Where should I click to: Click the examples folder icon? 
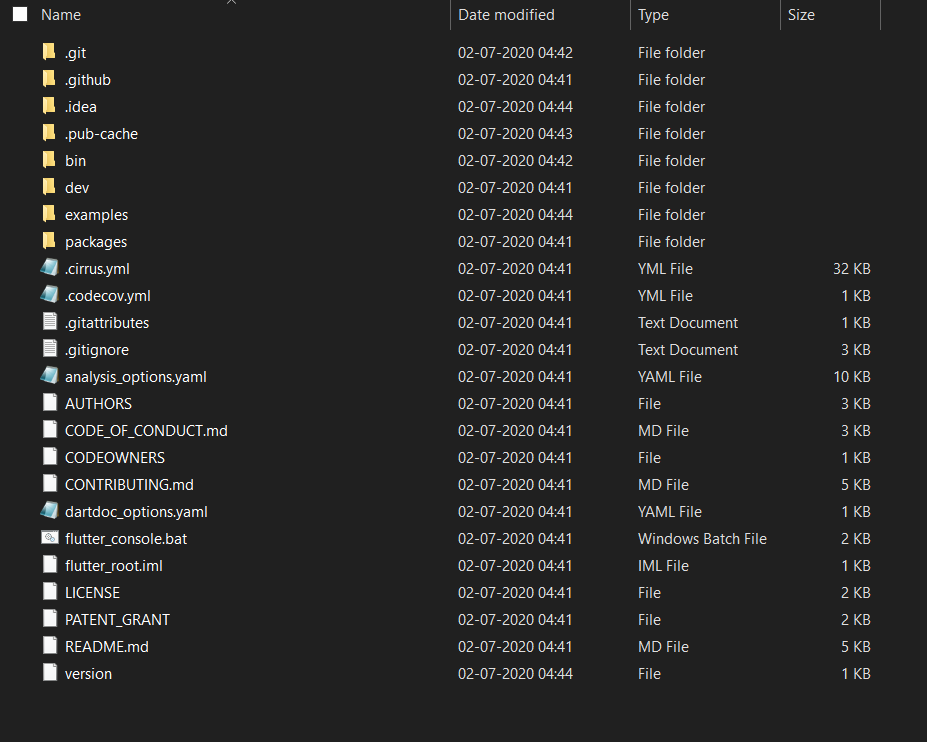pos(50,214)
